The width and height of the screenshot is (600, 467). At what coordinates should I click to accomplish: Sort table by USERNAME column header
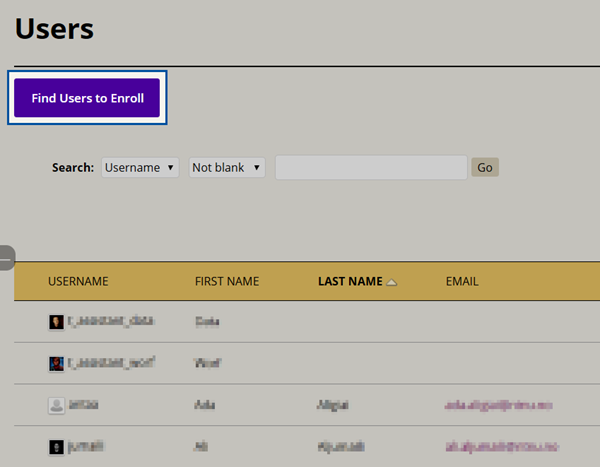78,281
